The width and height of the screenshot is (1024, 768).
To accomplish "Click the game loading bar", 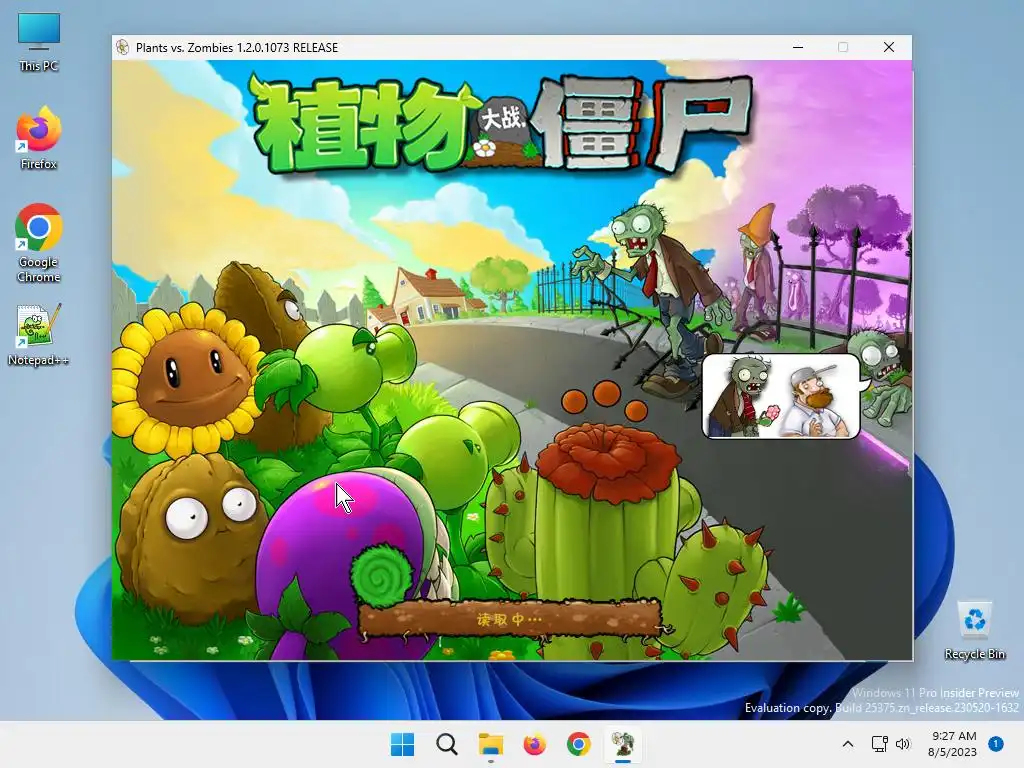I will (x=510, y=618).
